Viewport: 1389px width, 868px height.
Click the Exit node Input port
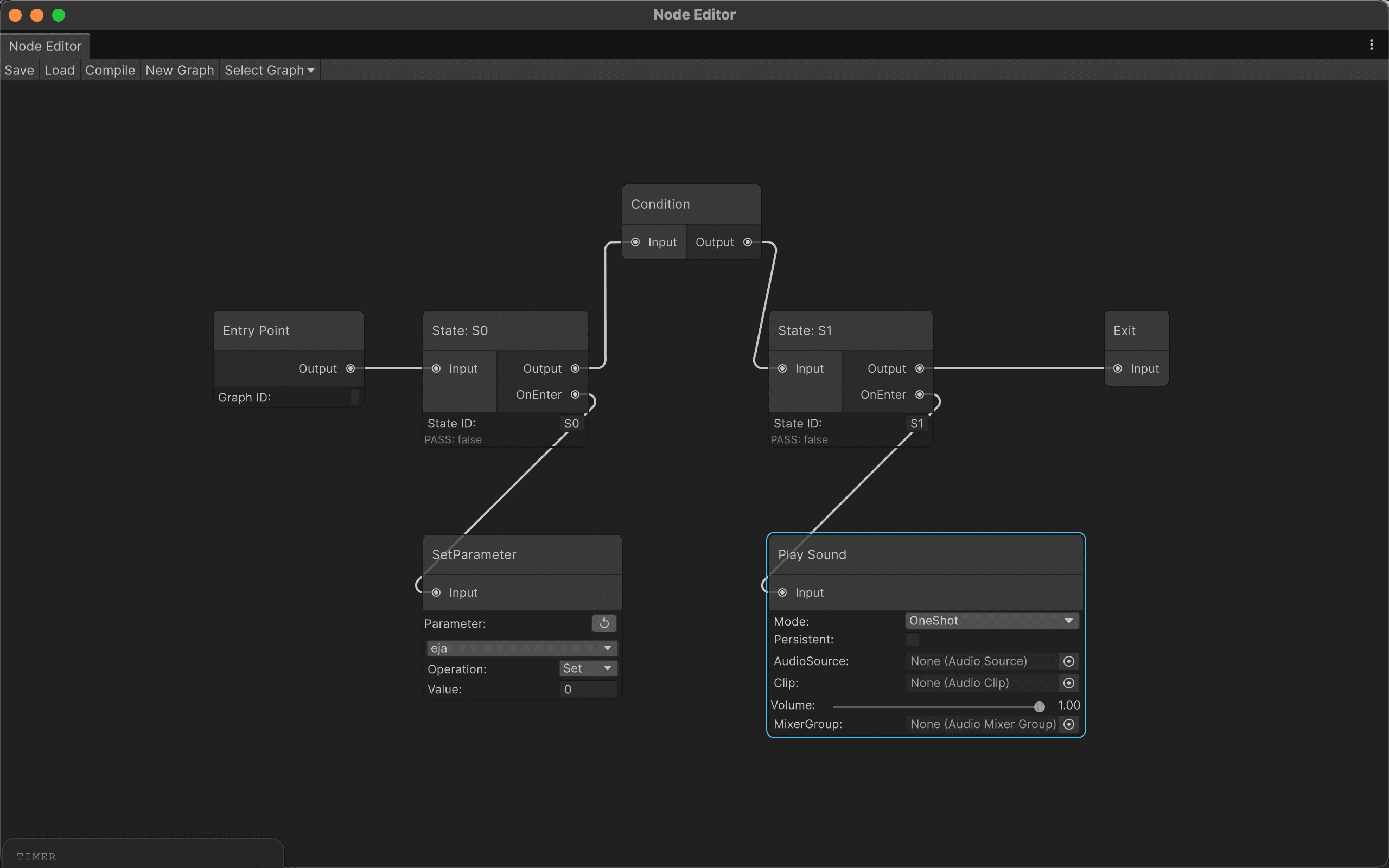[1118, 368]
